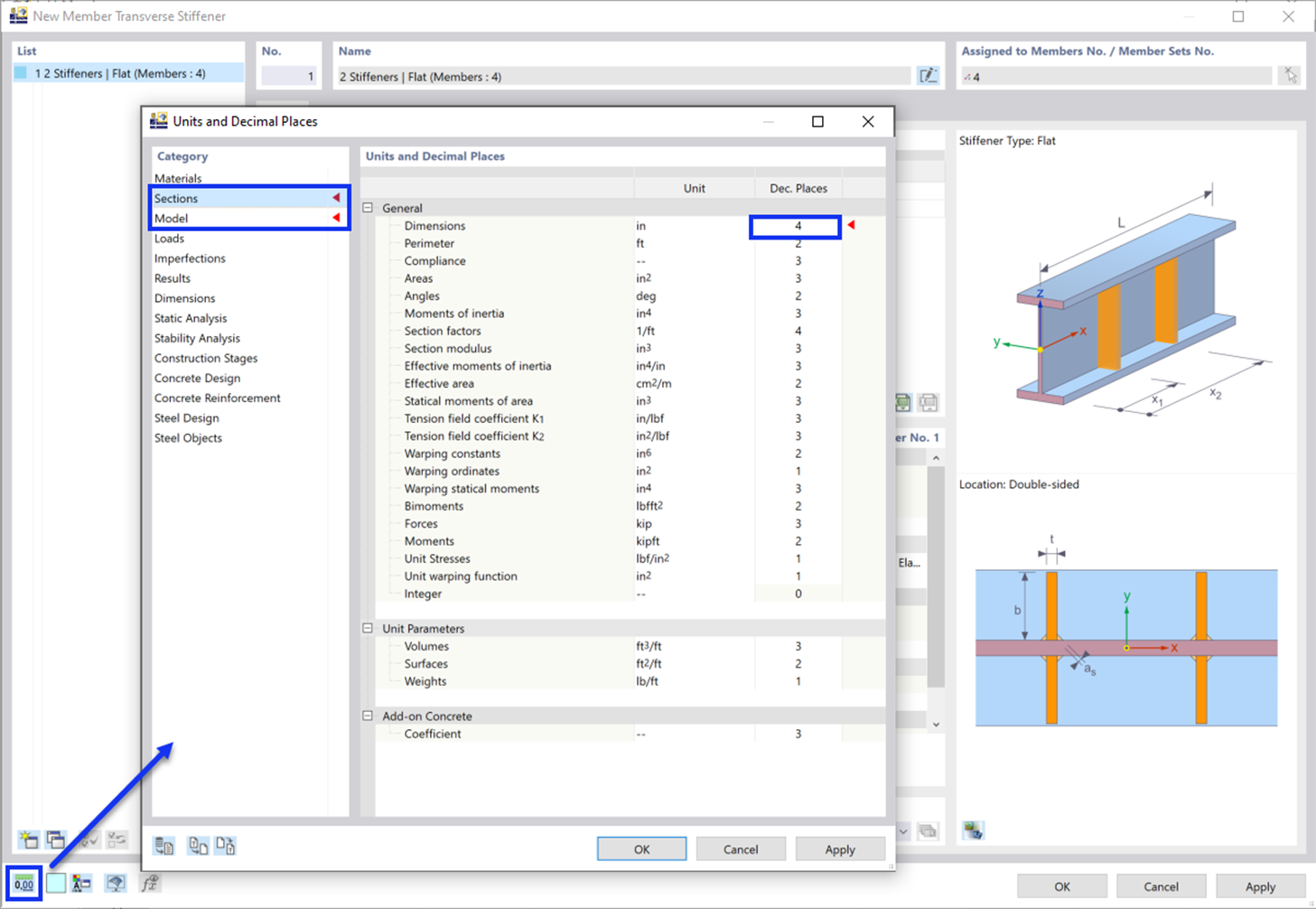
Task: Click the light cyan color swatch in bottom toolbar
Action: tap(56, 884)
